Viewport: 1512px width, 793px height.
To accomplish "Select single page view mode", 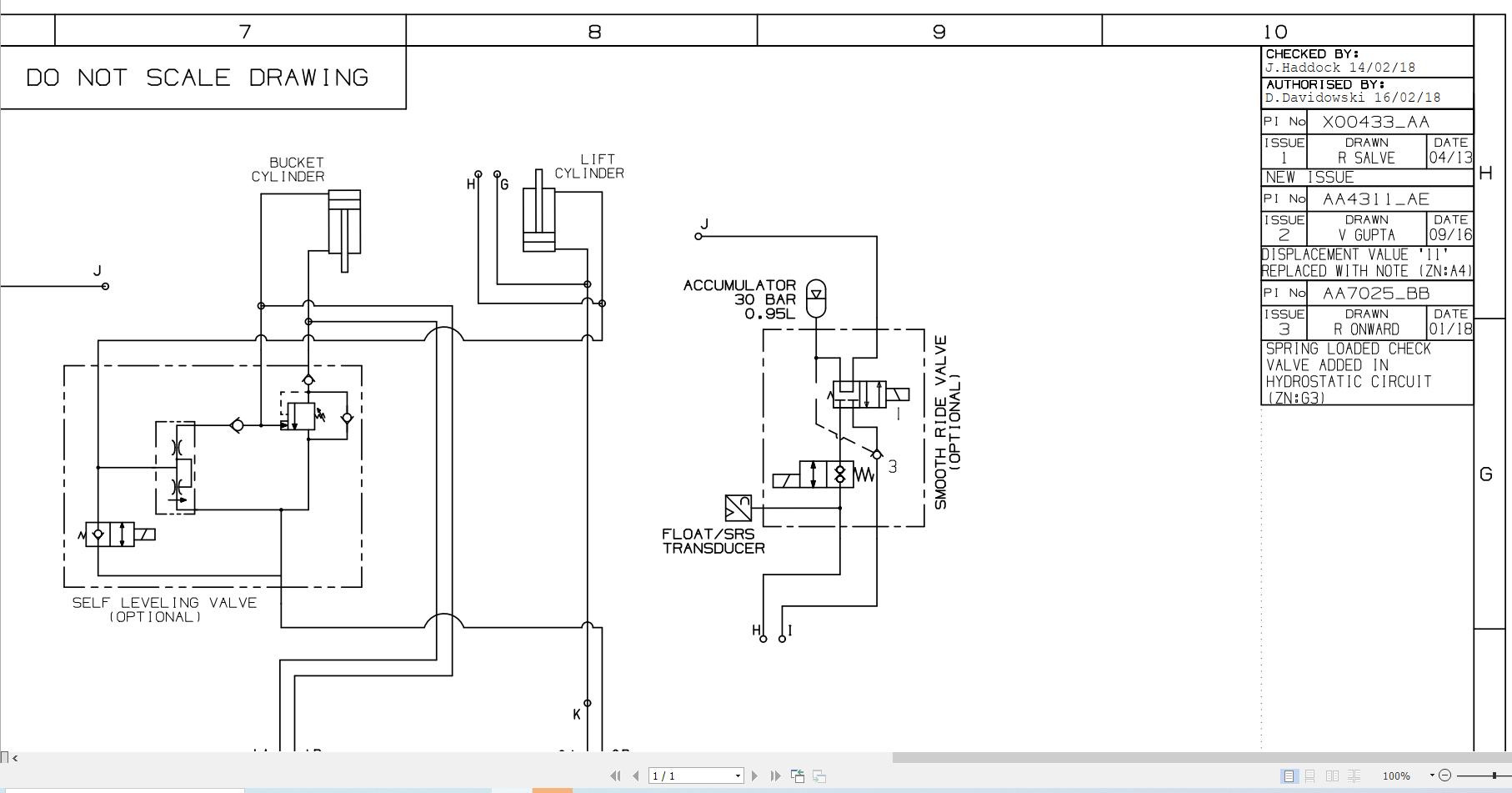I will click(x=1289, y=775).
